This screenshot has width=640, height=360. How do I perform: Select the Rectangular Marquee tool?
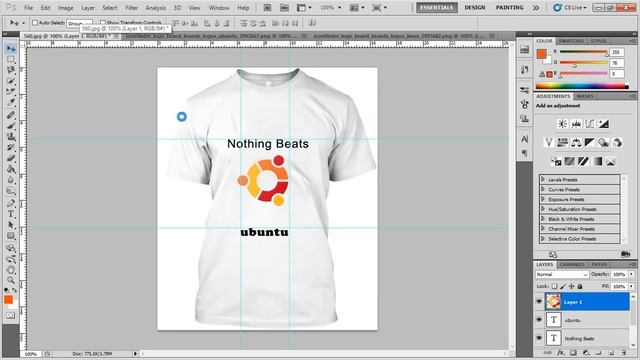click(x=11, y=60)
